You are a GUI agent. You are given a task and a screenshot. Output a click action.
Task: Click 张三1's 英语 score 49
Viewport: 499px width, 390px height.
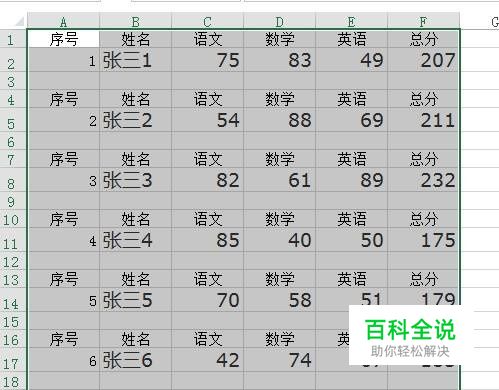[351, 60]
